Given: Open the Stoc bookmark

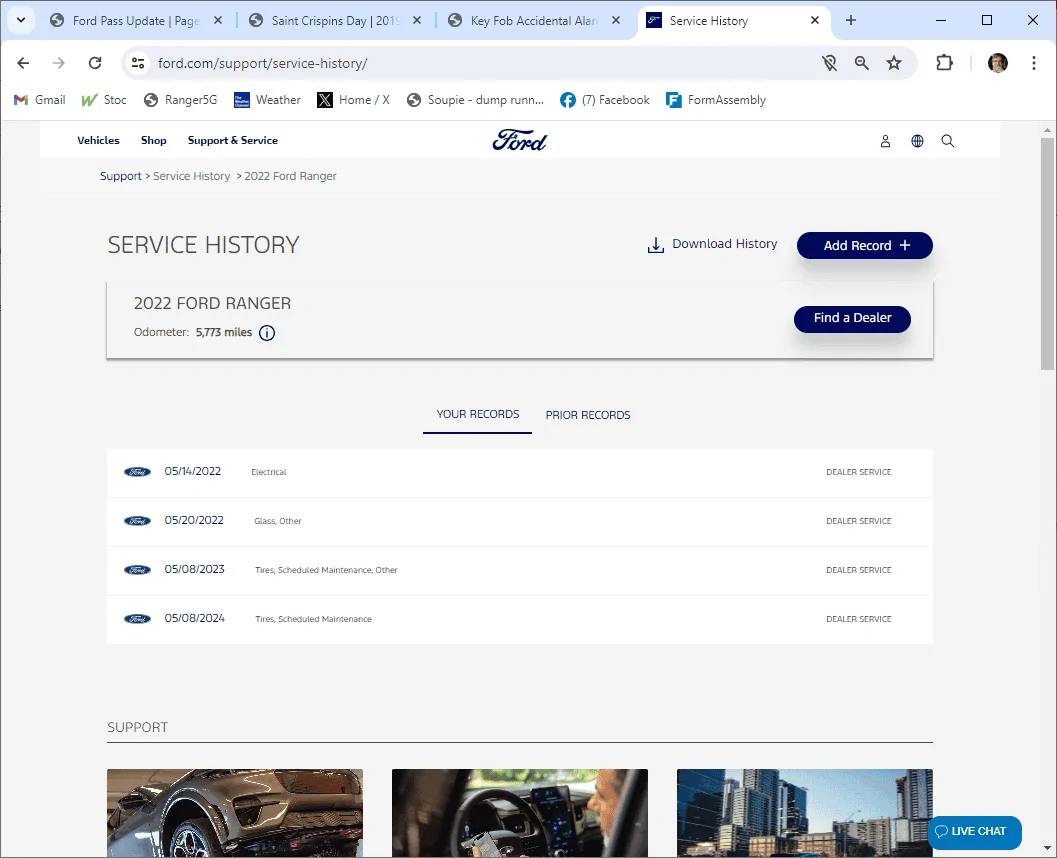Looking at the screenshot, I should point(104,100).
